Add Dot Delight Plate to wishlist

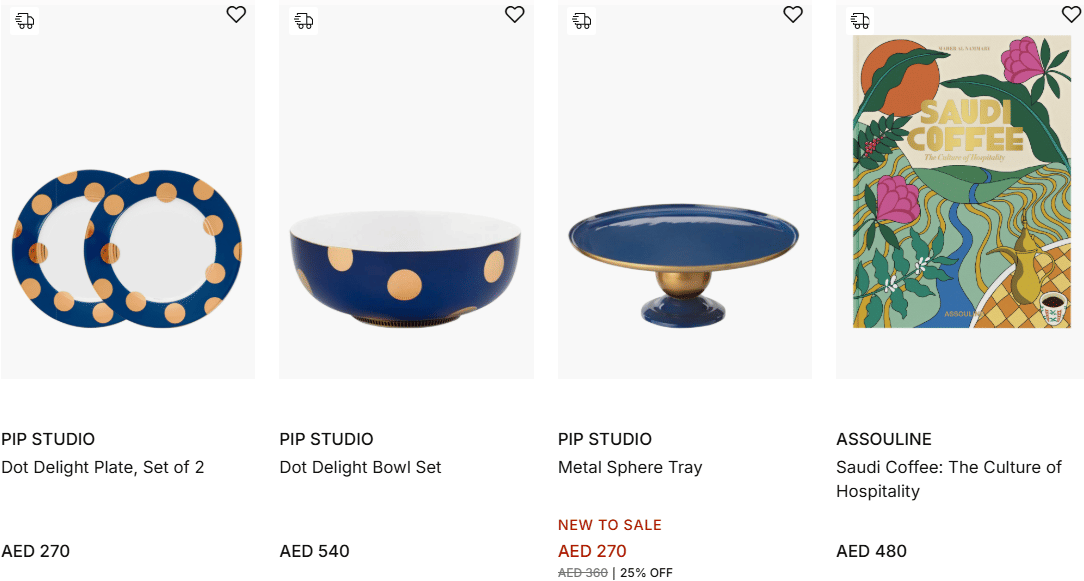pyautogui.click(x=236, y=15)
